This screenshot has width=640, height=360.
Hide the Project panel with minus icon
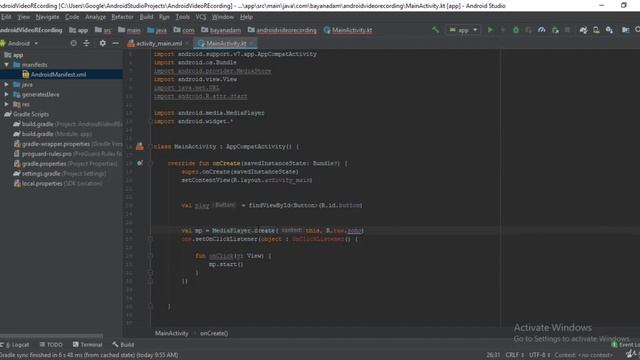pyautogui.click(x=116, y=43)
